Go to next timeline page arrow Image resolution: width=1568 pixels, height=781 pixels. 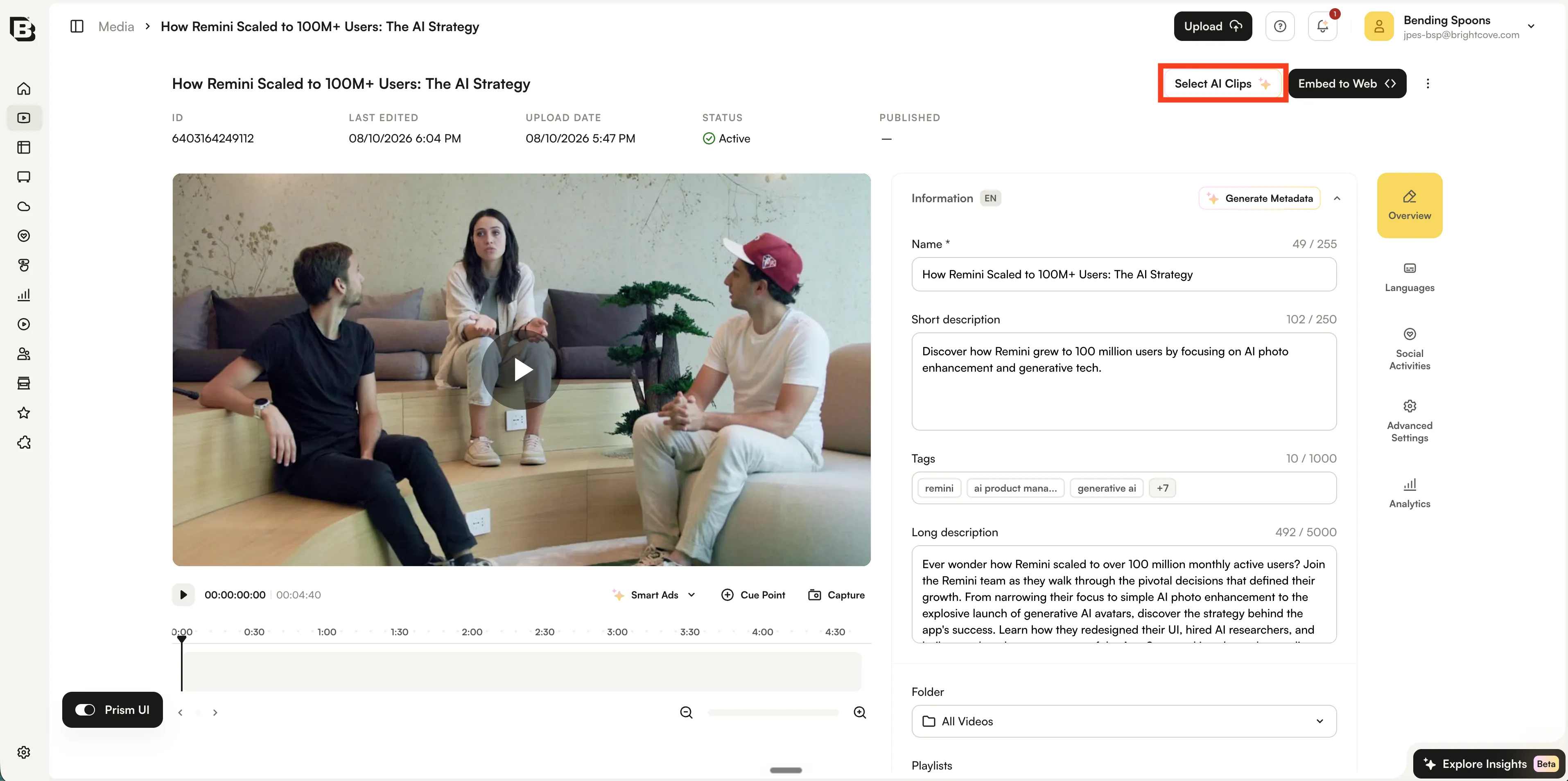pos(215,712)
